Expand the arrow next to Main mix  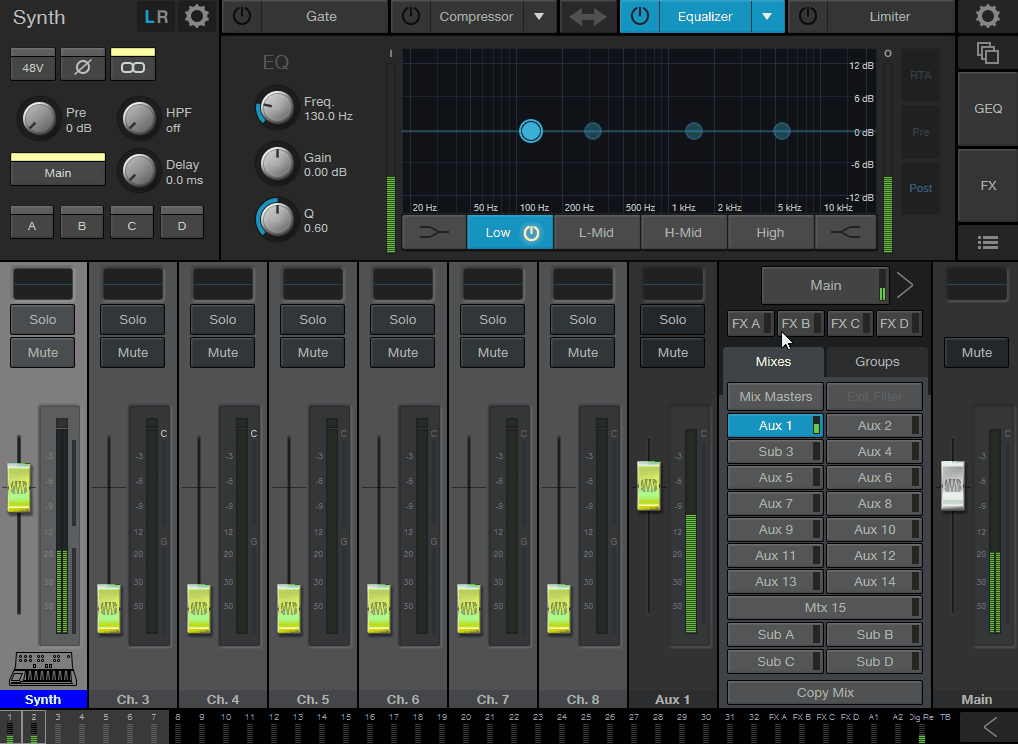pyautogui.click(x=905, y=285)
